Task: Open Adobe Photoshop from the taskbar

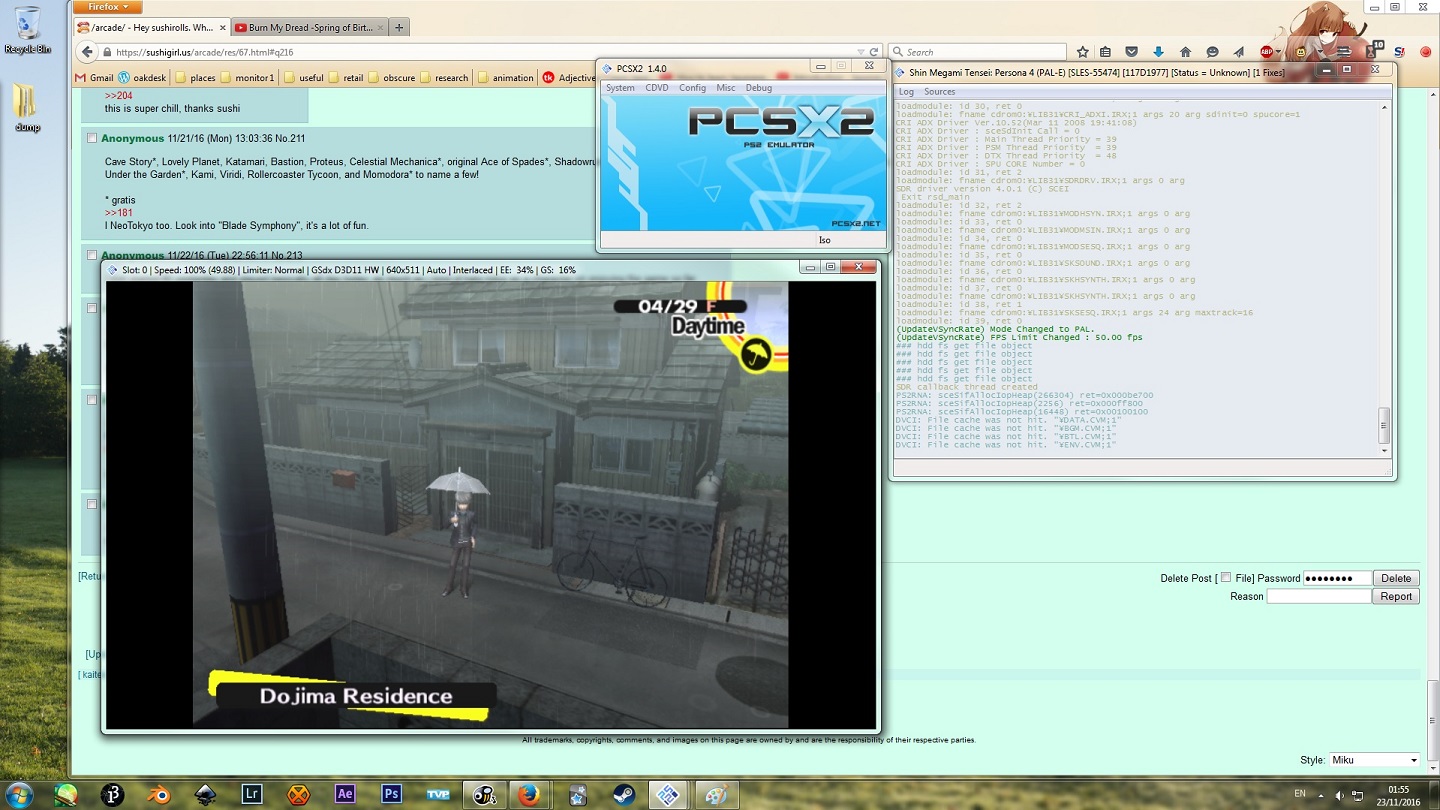Action: click(x=391, y=794)
